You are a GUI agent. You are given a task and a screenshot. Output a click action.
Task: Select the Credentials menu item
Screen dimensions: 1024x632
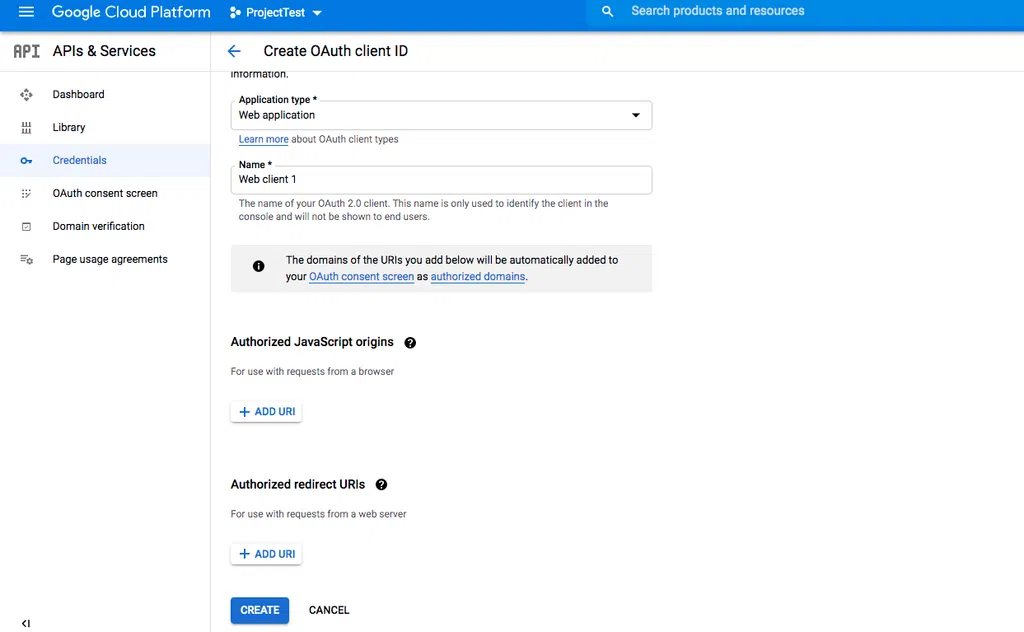(x=105, y=161)
